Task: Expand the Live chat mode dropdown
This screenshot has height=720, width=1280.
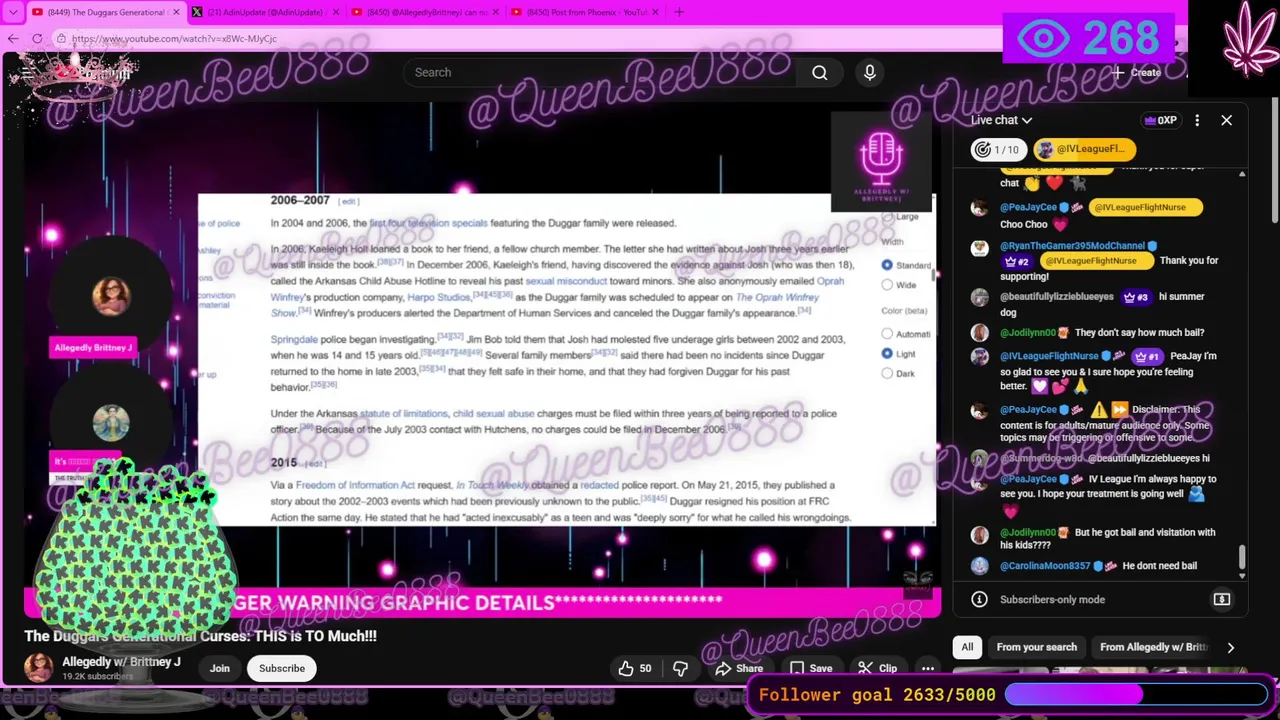Action: [x=1001, y=120]
